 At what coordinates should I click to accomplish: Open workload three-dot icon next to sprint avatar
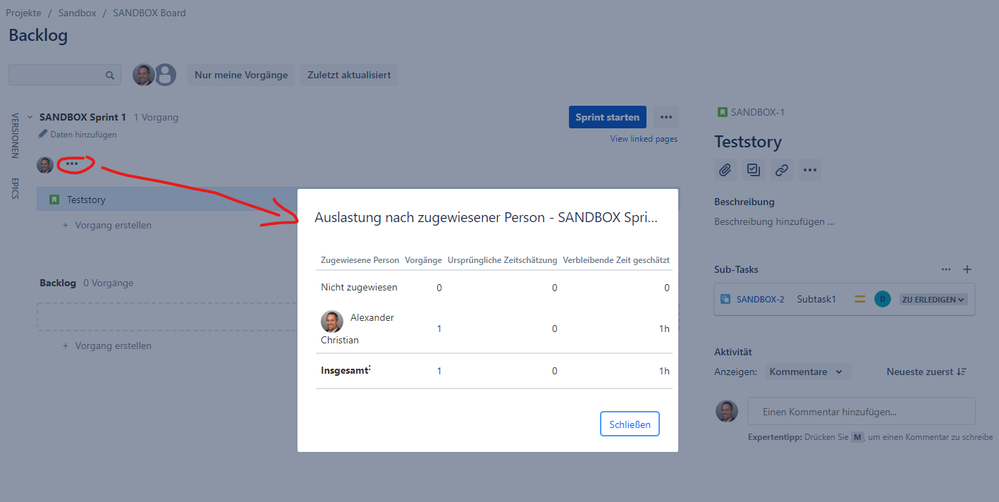(72, 164)
